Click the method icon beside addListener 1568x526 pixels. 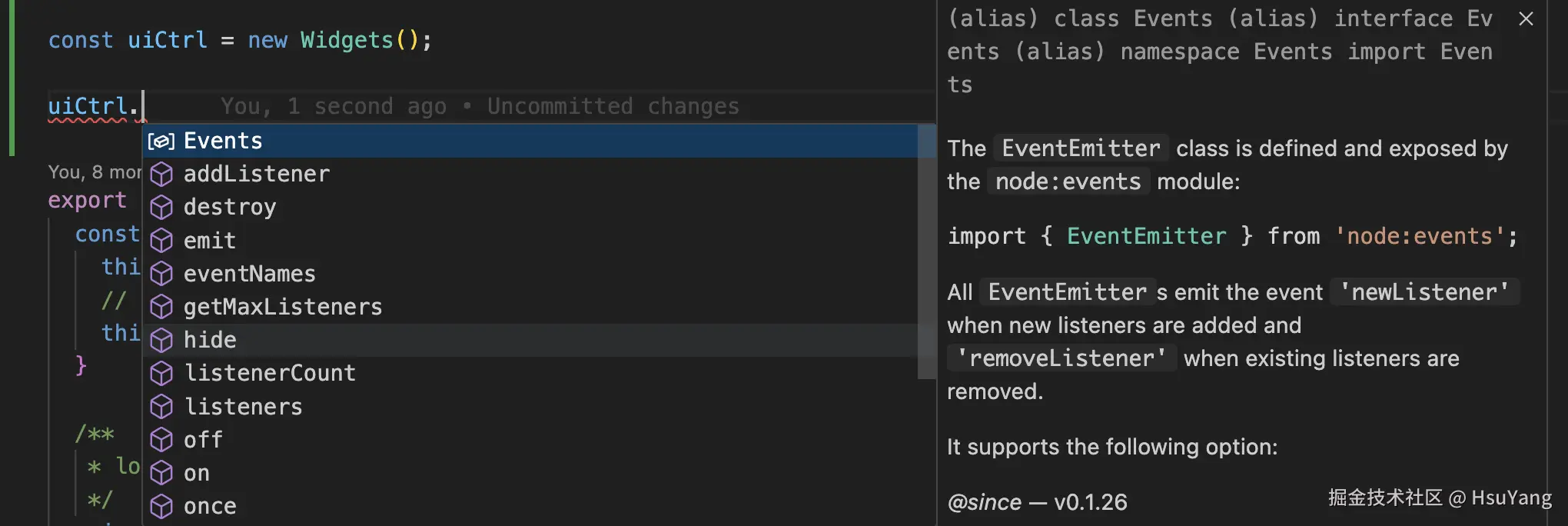[161, 175]
